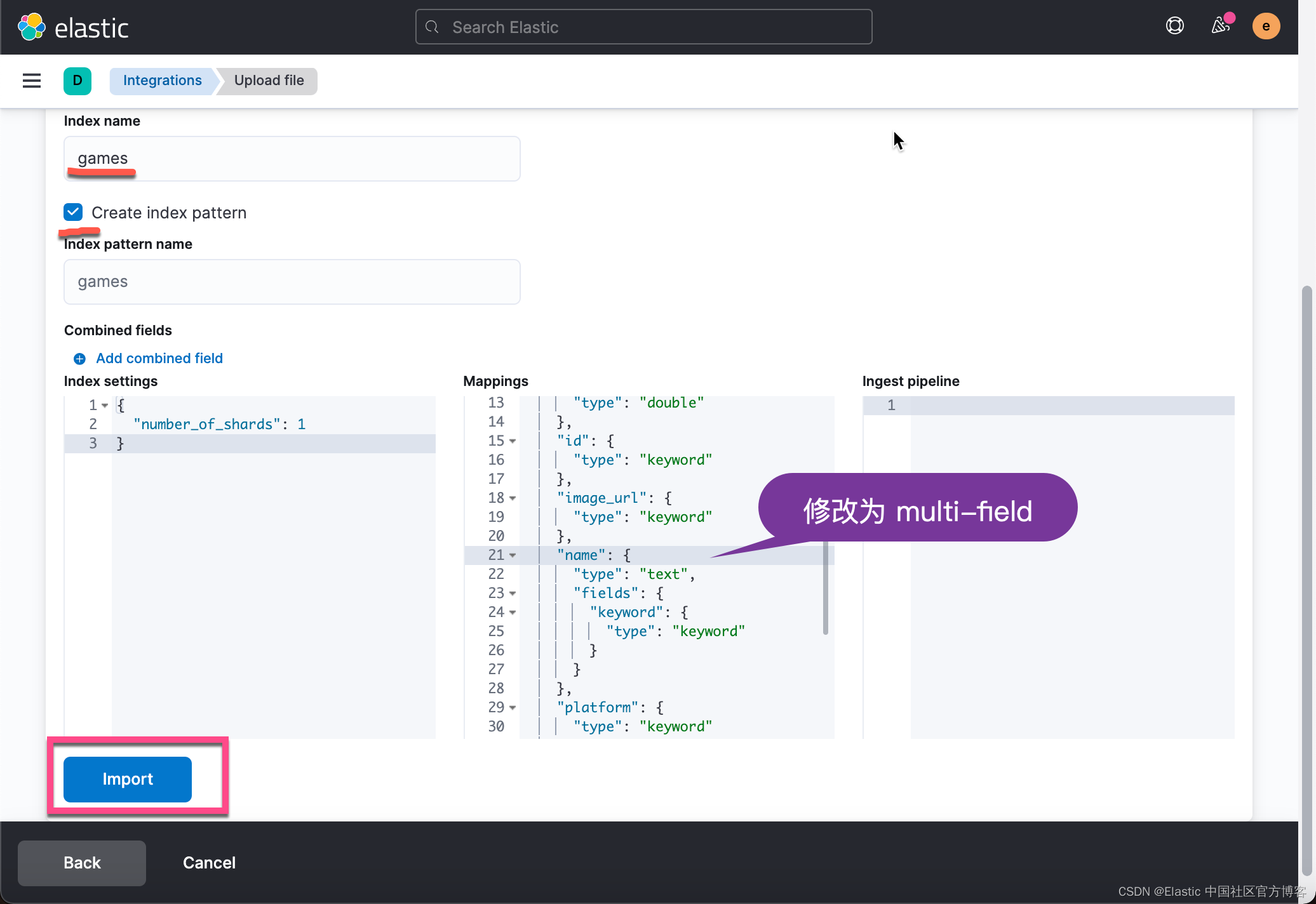Collapse the "name" mapping block at line 21

(513, 555)
